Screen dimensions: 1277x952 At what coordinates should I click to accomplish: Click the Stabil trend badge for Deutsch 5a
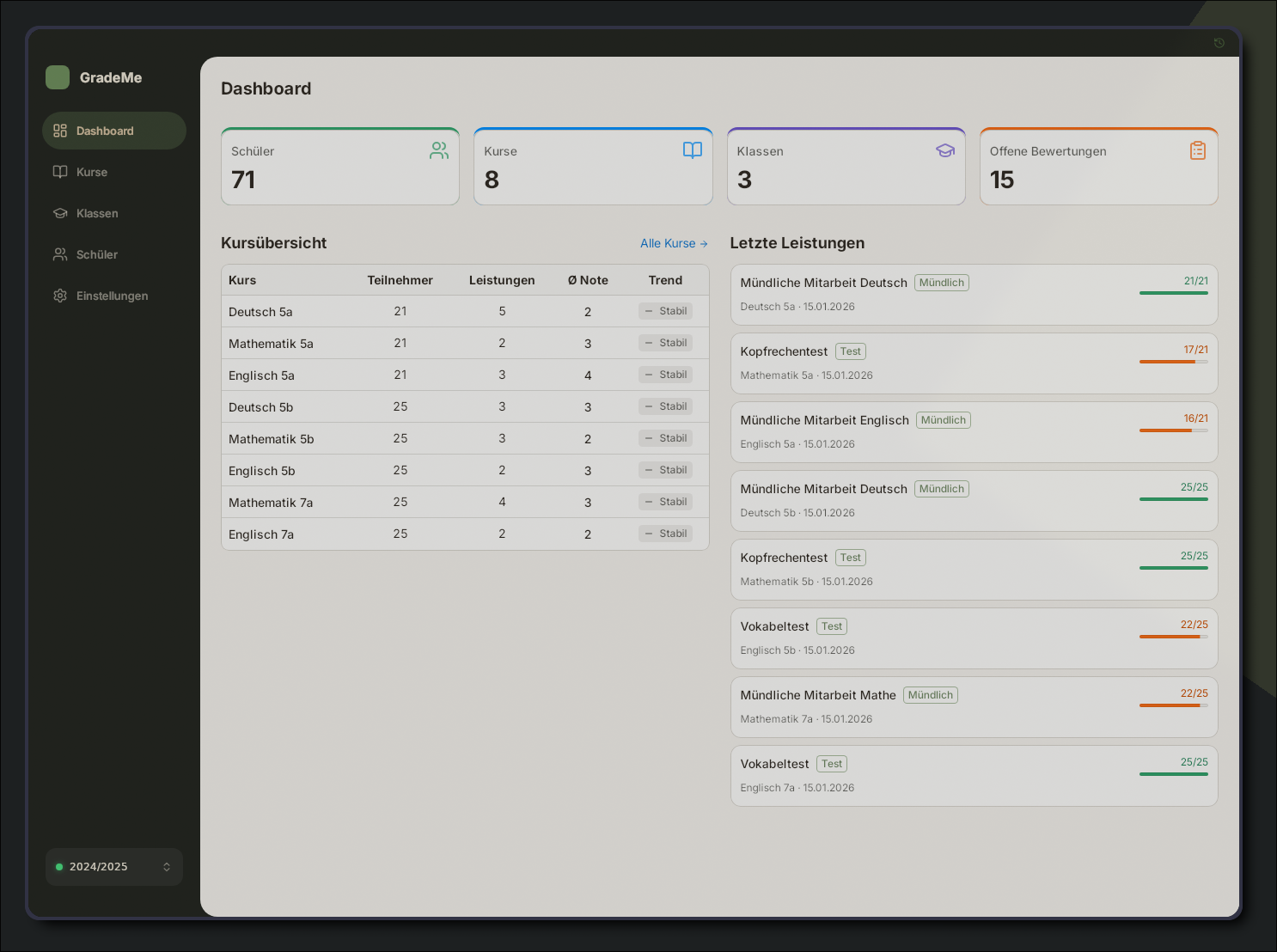point(665,311)
